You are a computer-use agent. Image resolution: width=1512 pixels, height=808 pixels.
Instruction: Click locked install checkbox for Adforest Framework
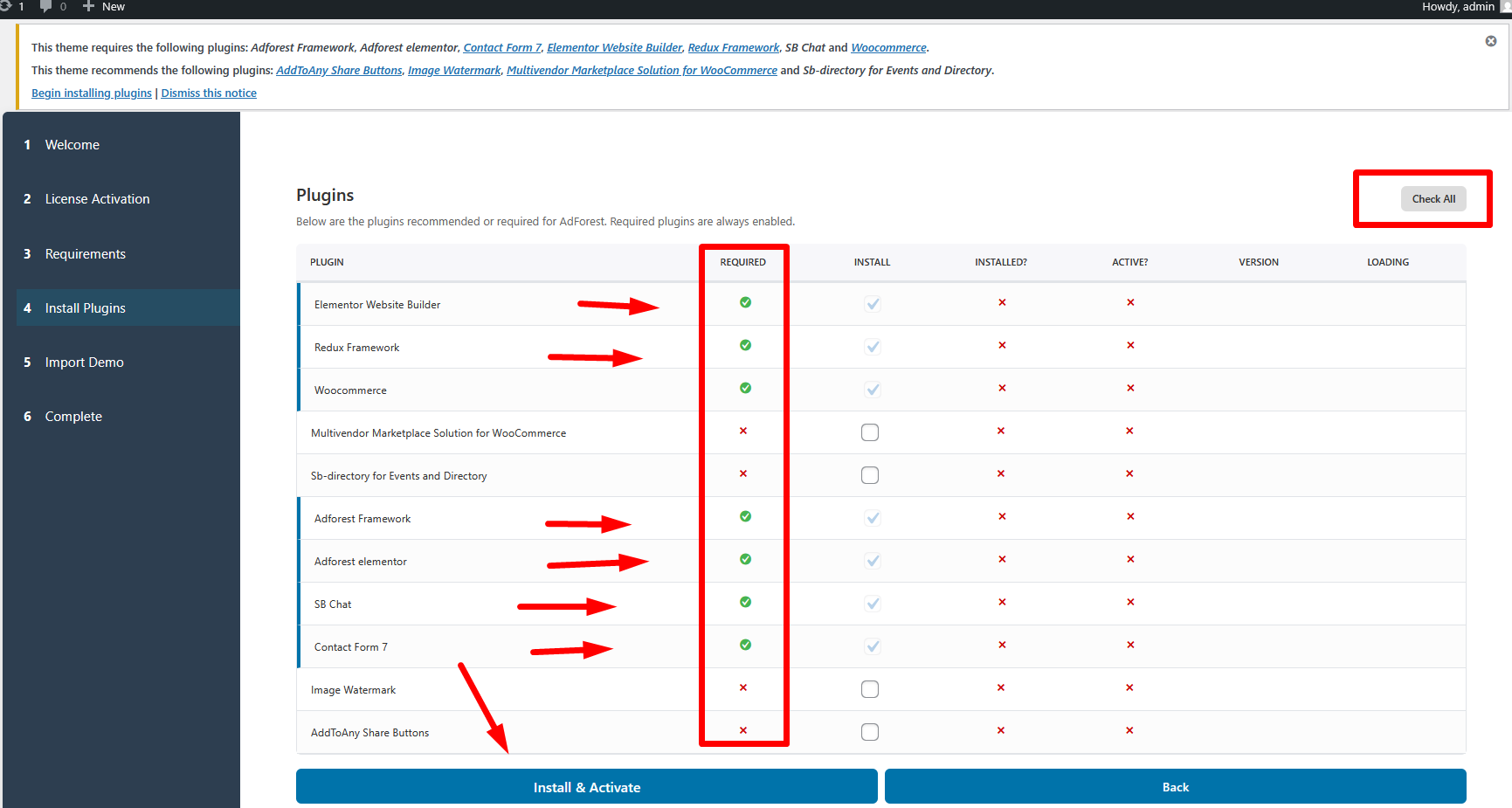point(873,518)
